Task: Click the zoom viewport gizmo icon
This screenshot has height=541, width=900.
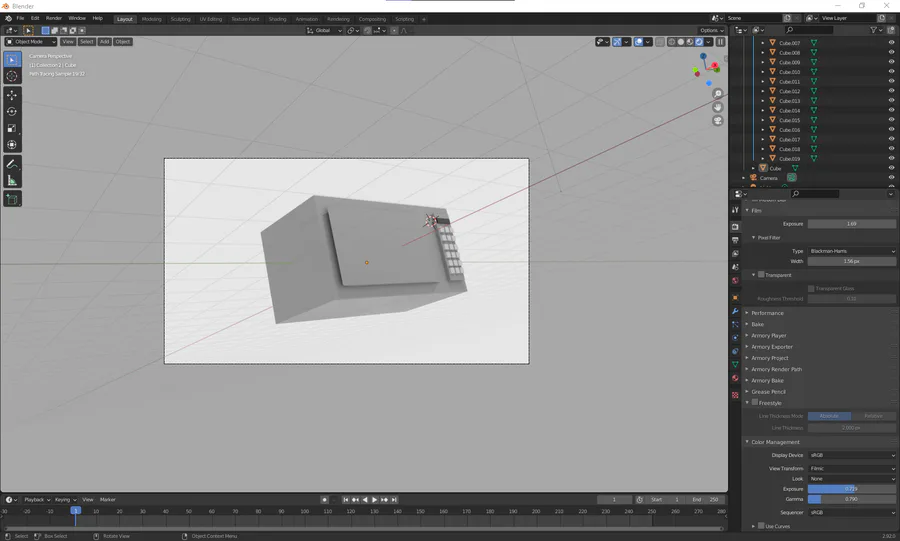Action: 717,94
